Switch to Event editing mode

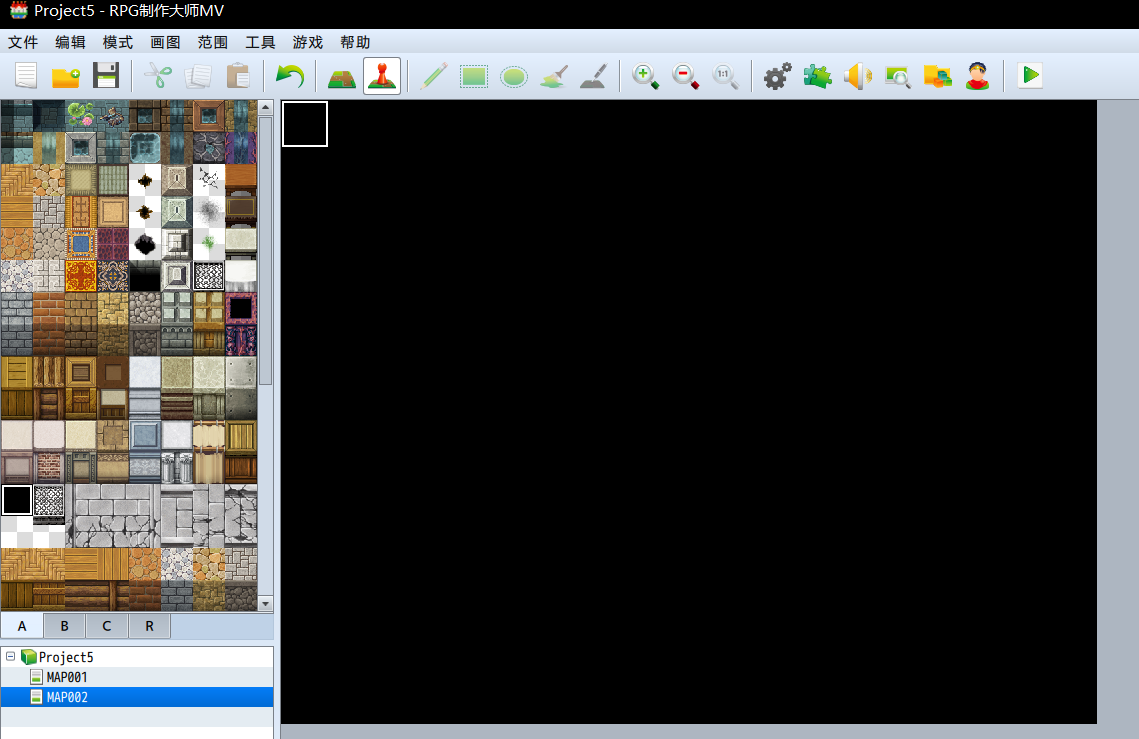coord(382,76)
